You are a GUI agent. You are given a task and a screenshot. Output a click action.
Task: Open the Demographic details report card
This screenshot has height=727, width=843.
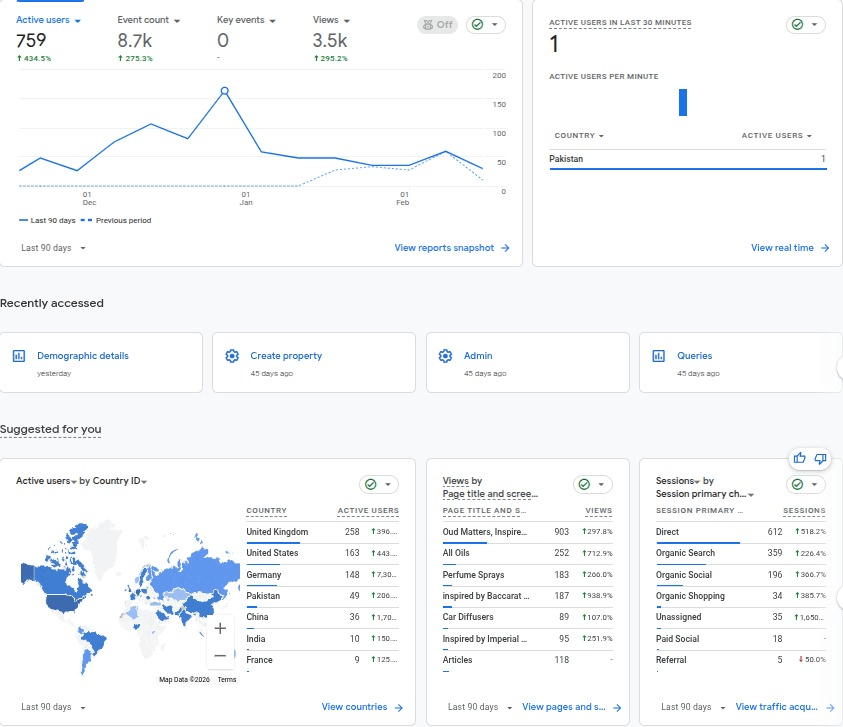coord(82,356)
